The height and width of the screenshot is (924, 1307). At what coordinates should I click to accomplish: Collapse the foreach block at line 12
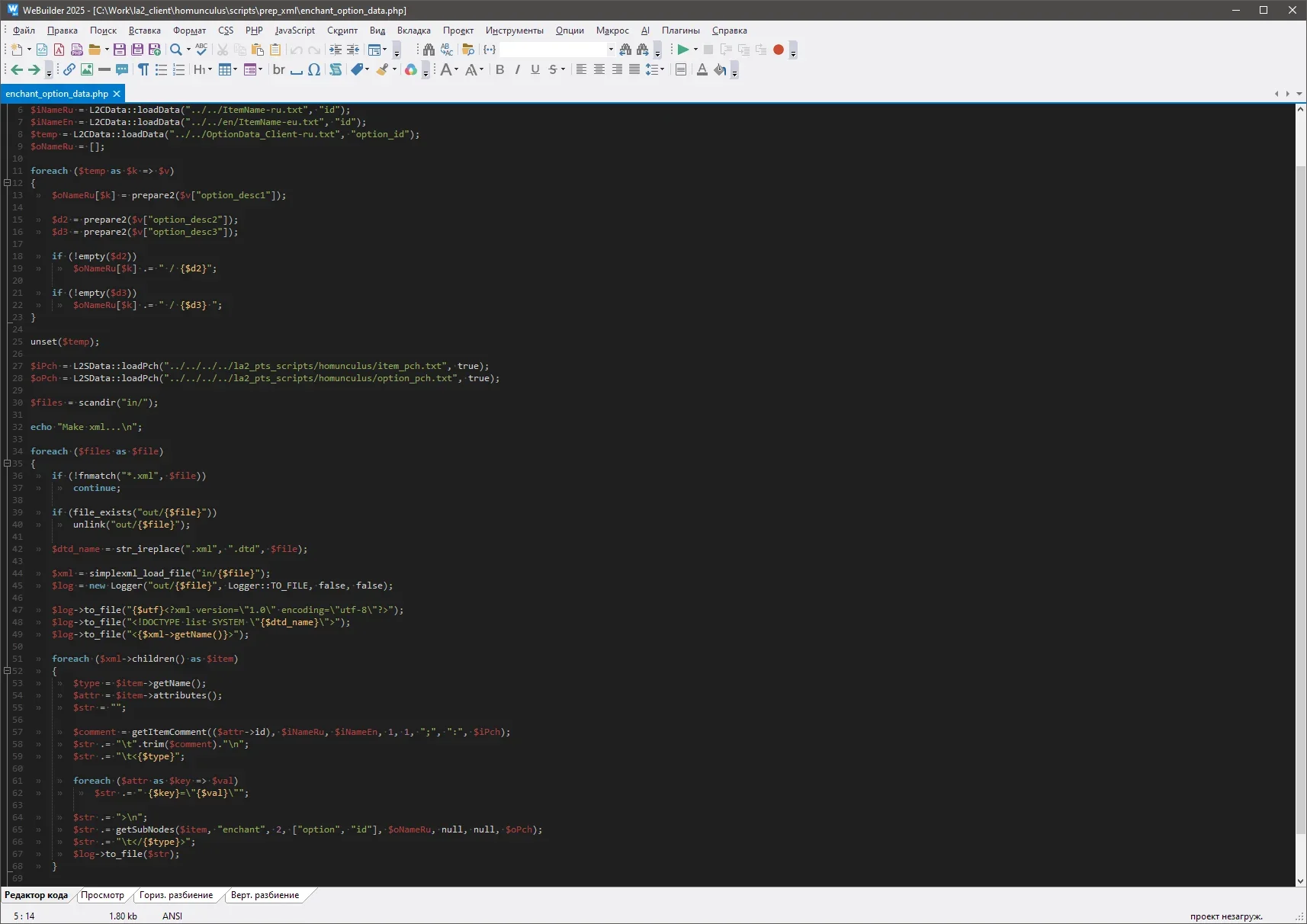tap(7, 183)
